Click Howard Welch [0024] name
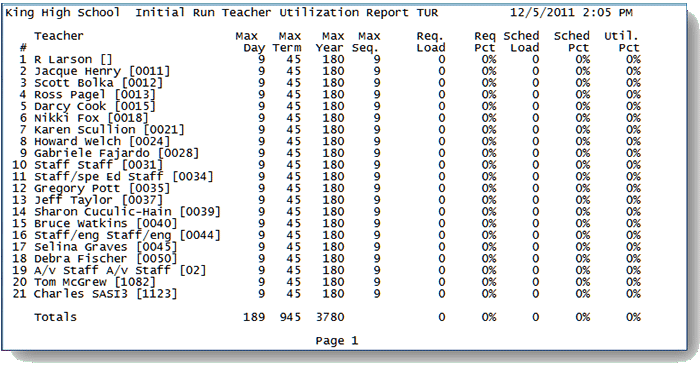This screenshot has height=366, width=700. tap(102, 141)
